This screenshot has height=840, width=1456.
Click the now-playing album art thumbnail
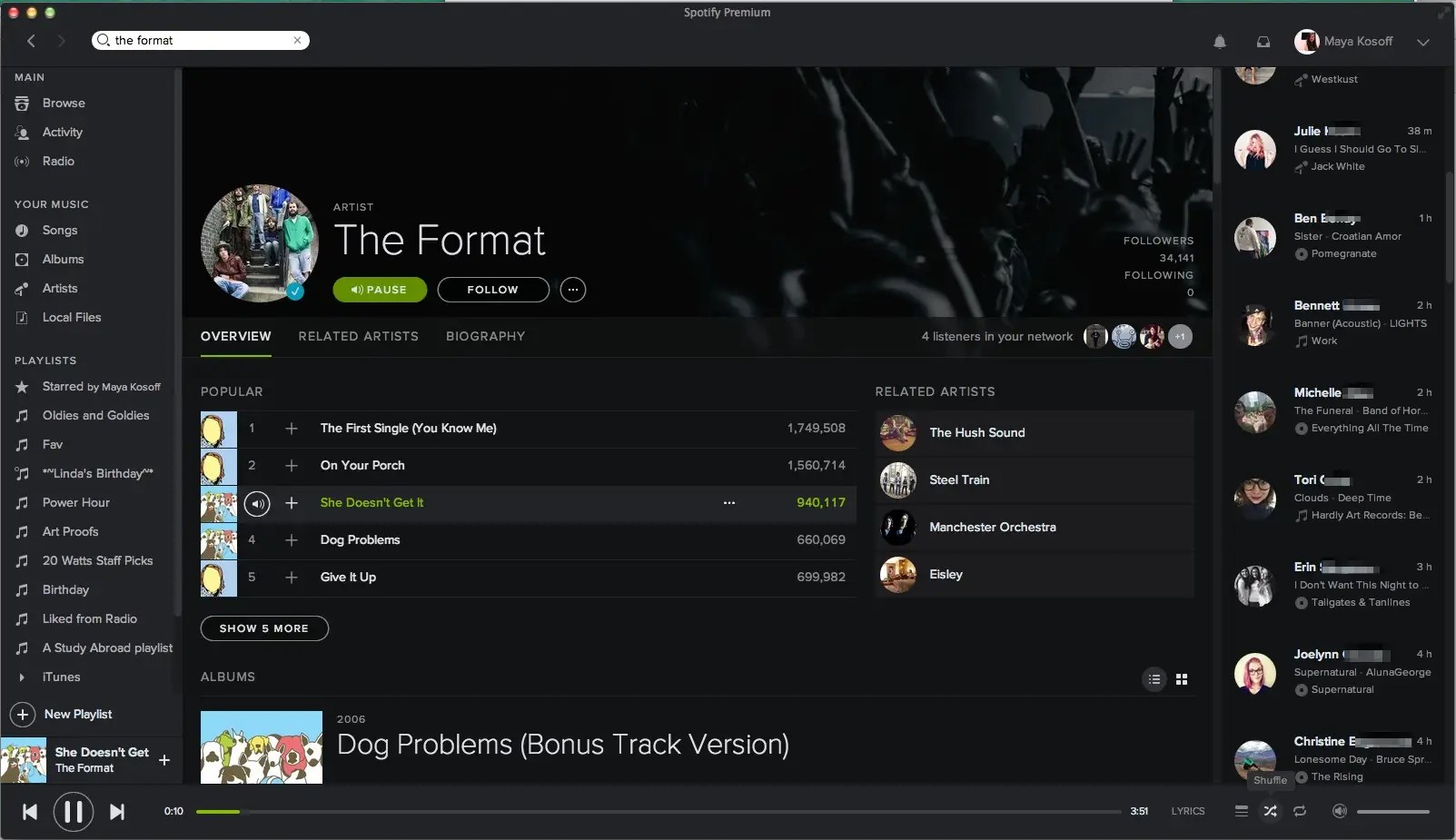(x=24, y=760)
